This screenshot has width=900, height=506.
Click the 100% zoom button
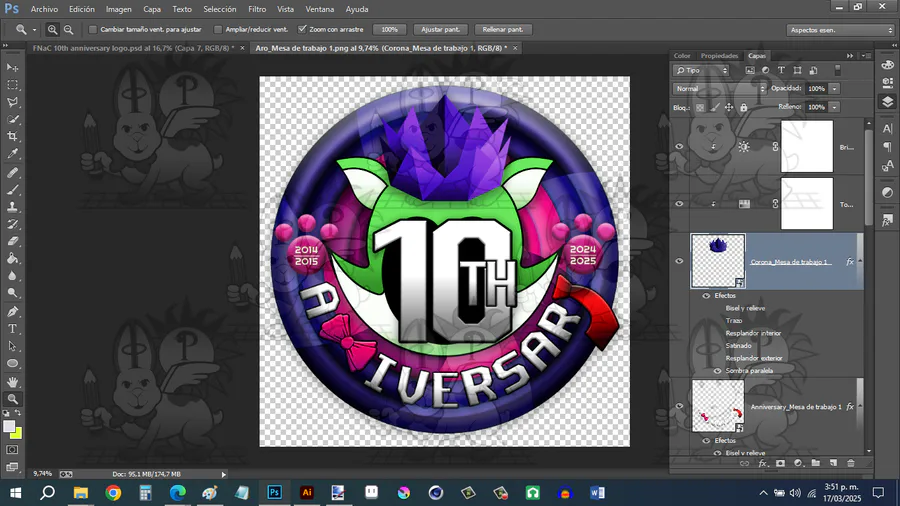click(x=389, y=29)
